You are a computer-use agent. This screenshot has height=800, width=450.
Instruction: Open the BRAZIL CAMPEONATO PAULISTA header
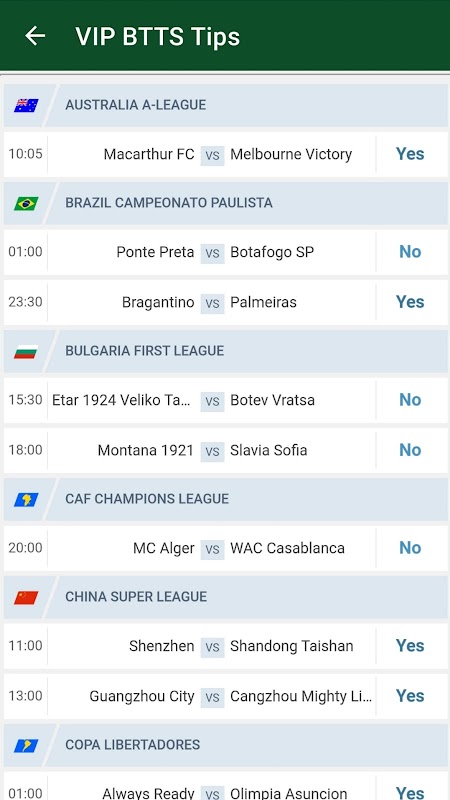(x=226, y=203)
